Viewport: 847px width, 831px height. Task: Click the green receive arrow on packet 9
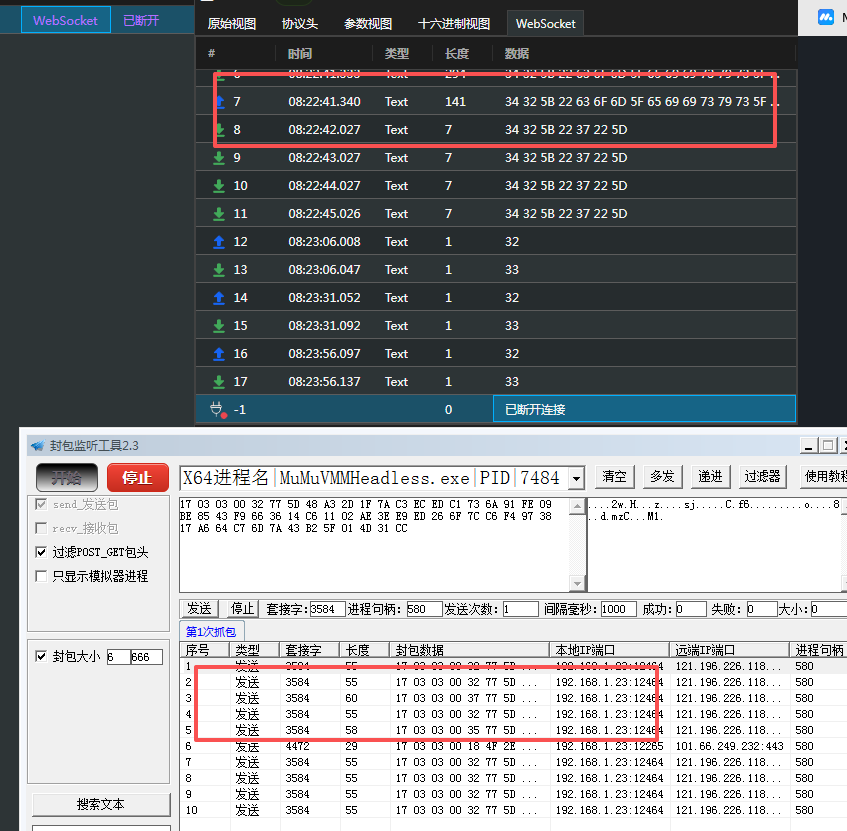tap(221, 157)
